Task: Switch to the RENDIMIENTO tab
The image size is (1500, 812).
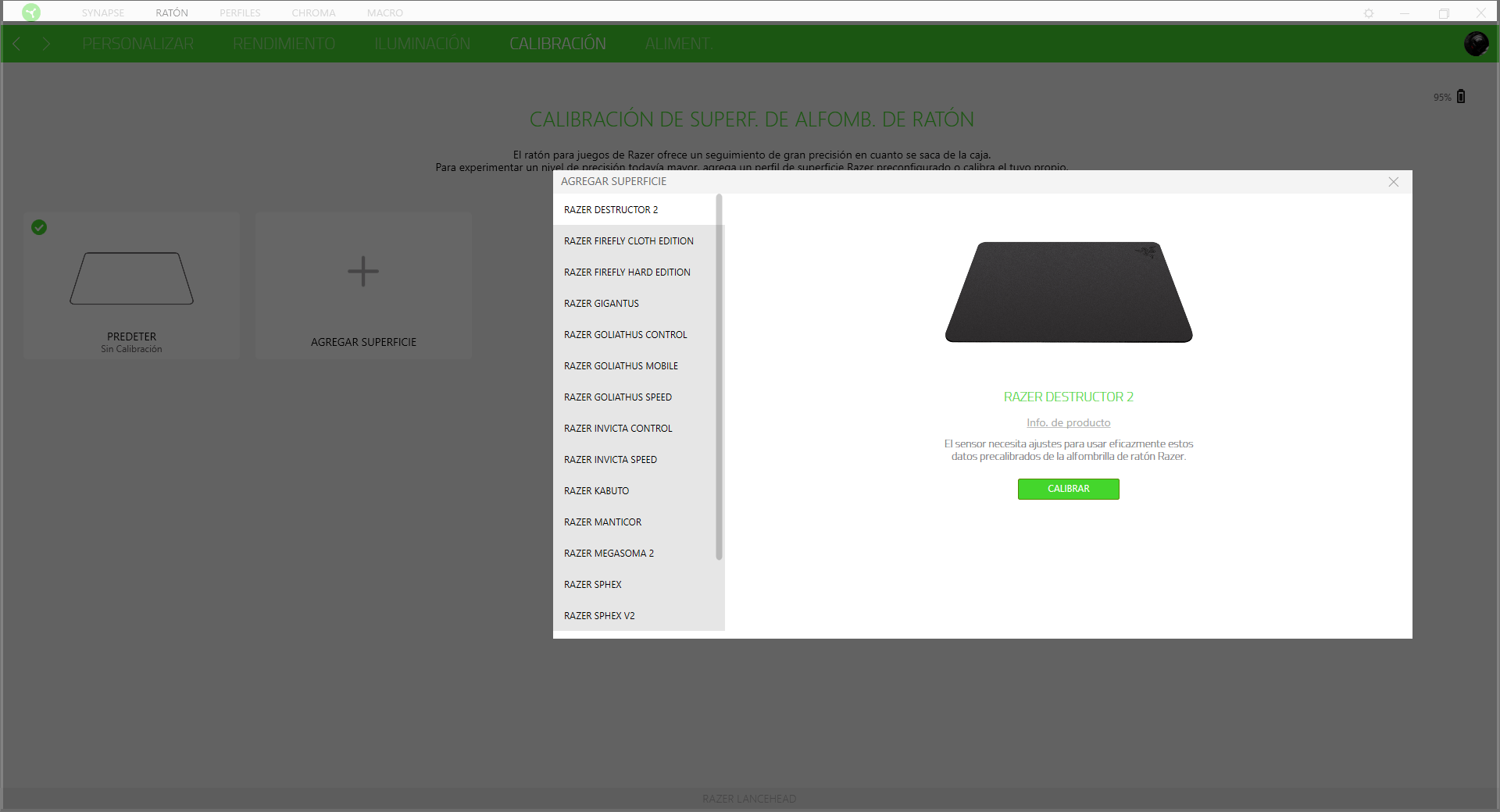Action: 284,44
